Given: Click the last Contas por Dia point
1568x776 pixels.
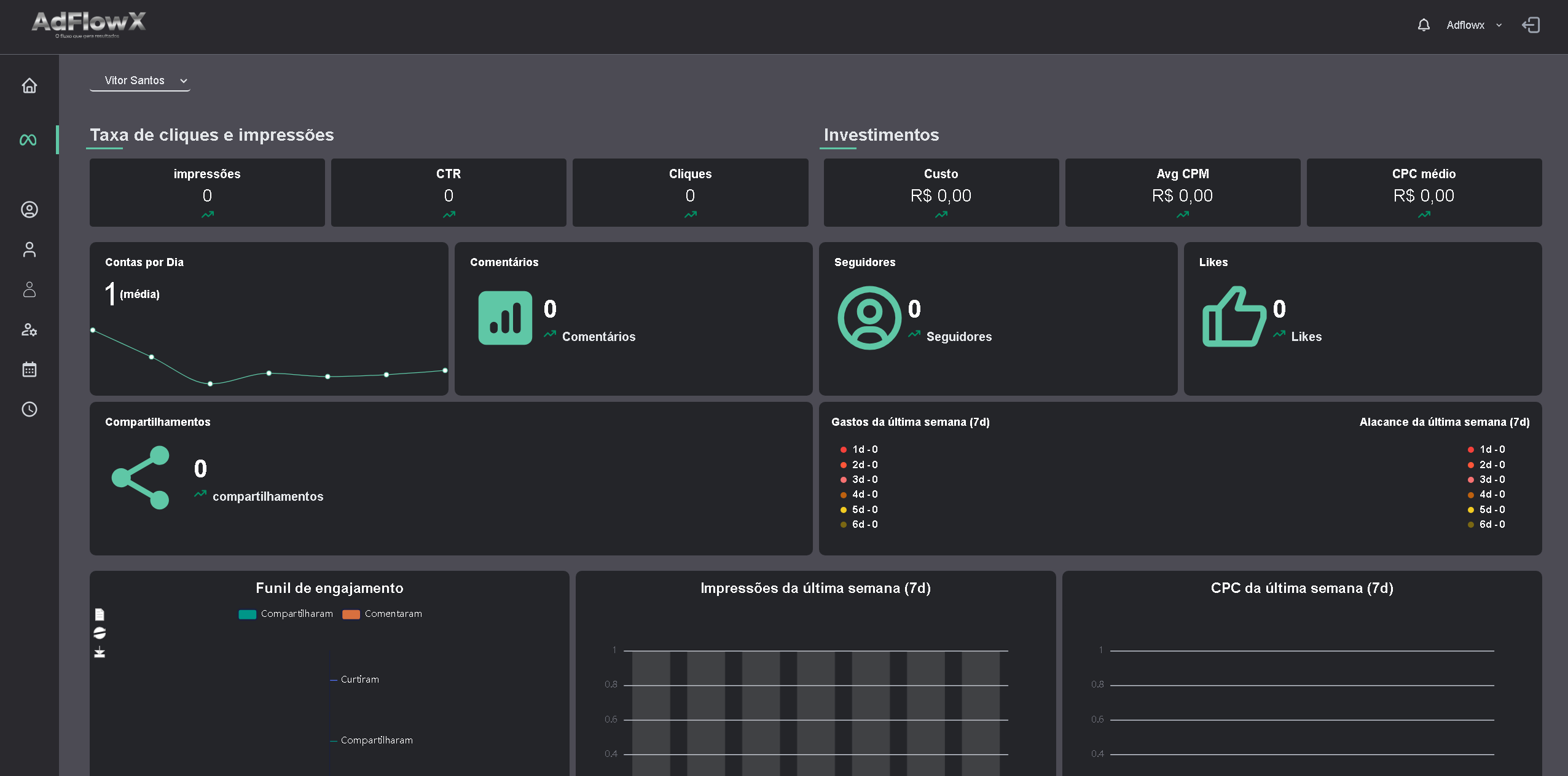Looking at the screenshot, I should click(x=445, y=370).
